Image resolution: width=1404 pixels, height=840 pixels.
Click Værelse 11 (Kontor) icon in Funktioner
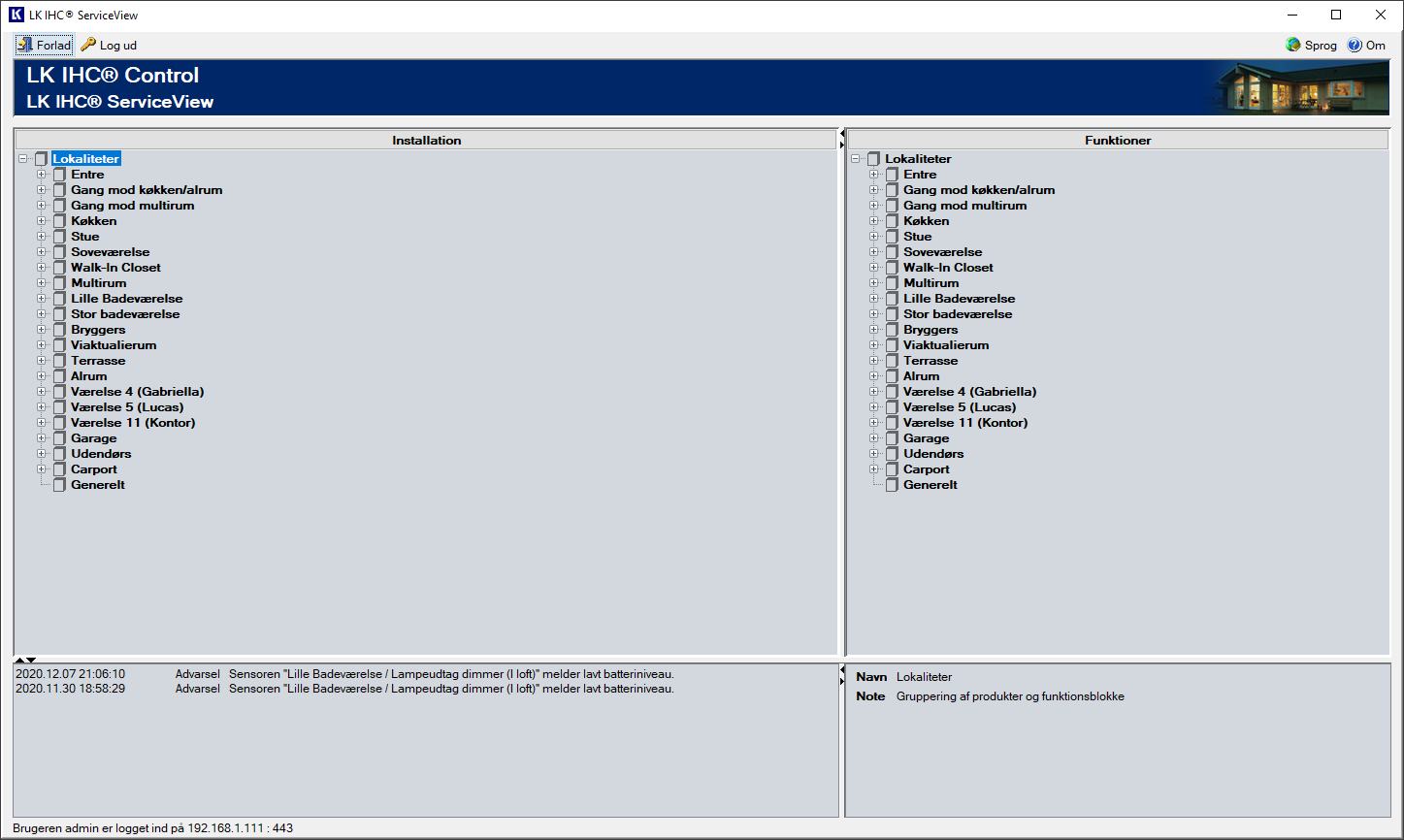pos(892,423)
